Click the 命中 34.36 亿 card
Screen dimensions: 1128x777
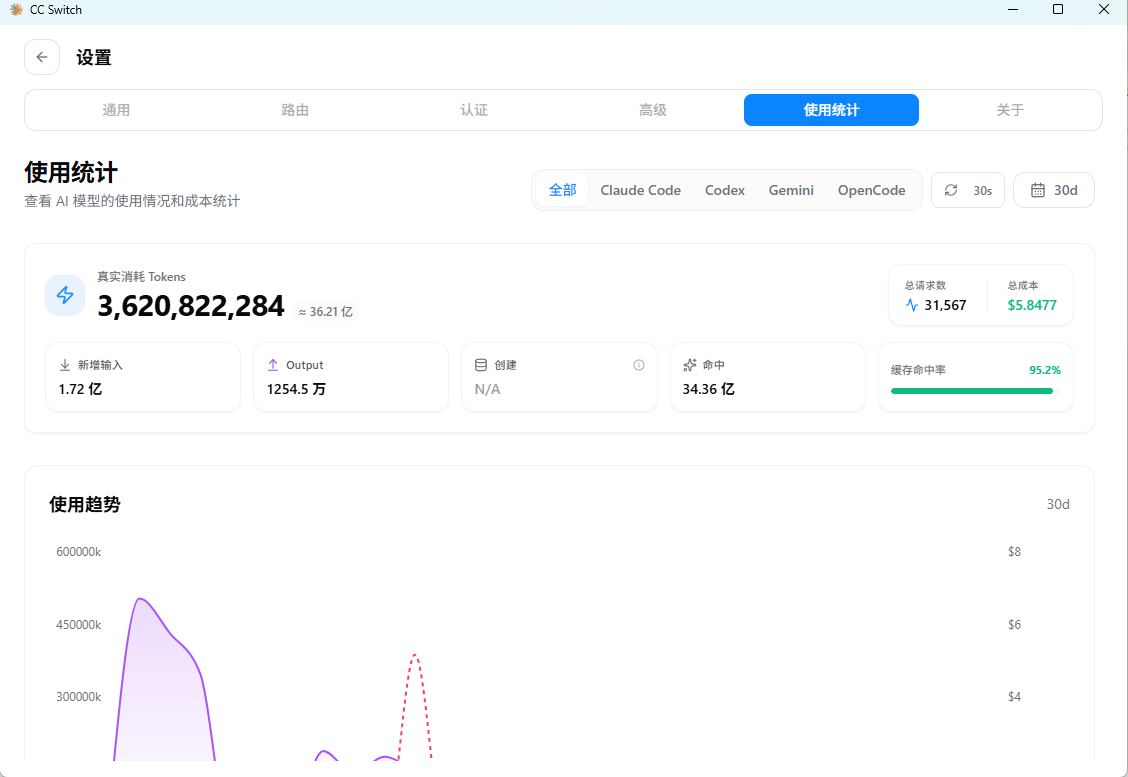768,377
